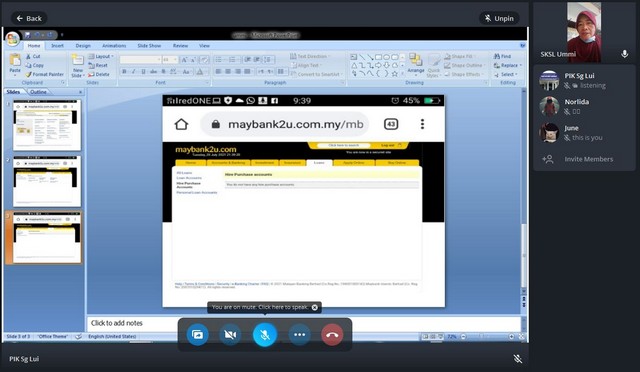Open the PowerPoint Insert tab
The height and width of the screenshot is (372, 640).
pyautogui.click(x=58, y=46)
